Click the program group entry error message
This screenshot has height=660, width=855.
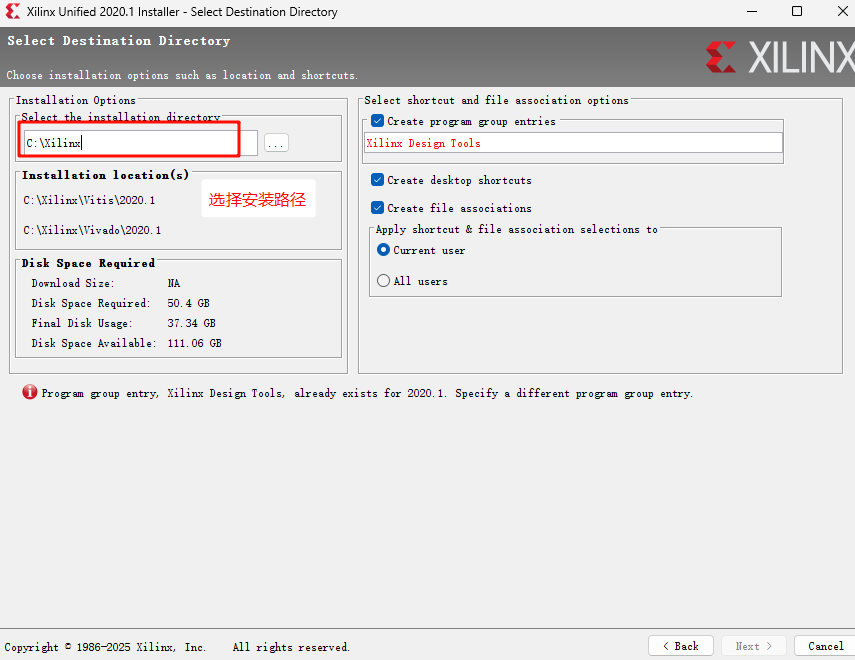367,394
